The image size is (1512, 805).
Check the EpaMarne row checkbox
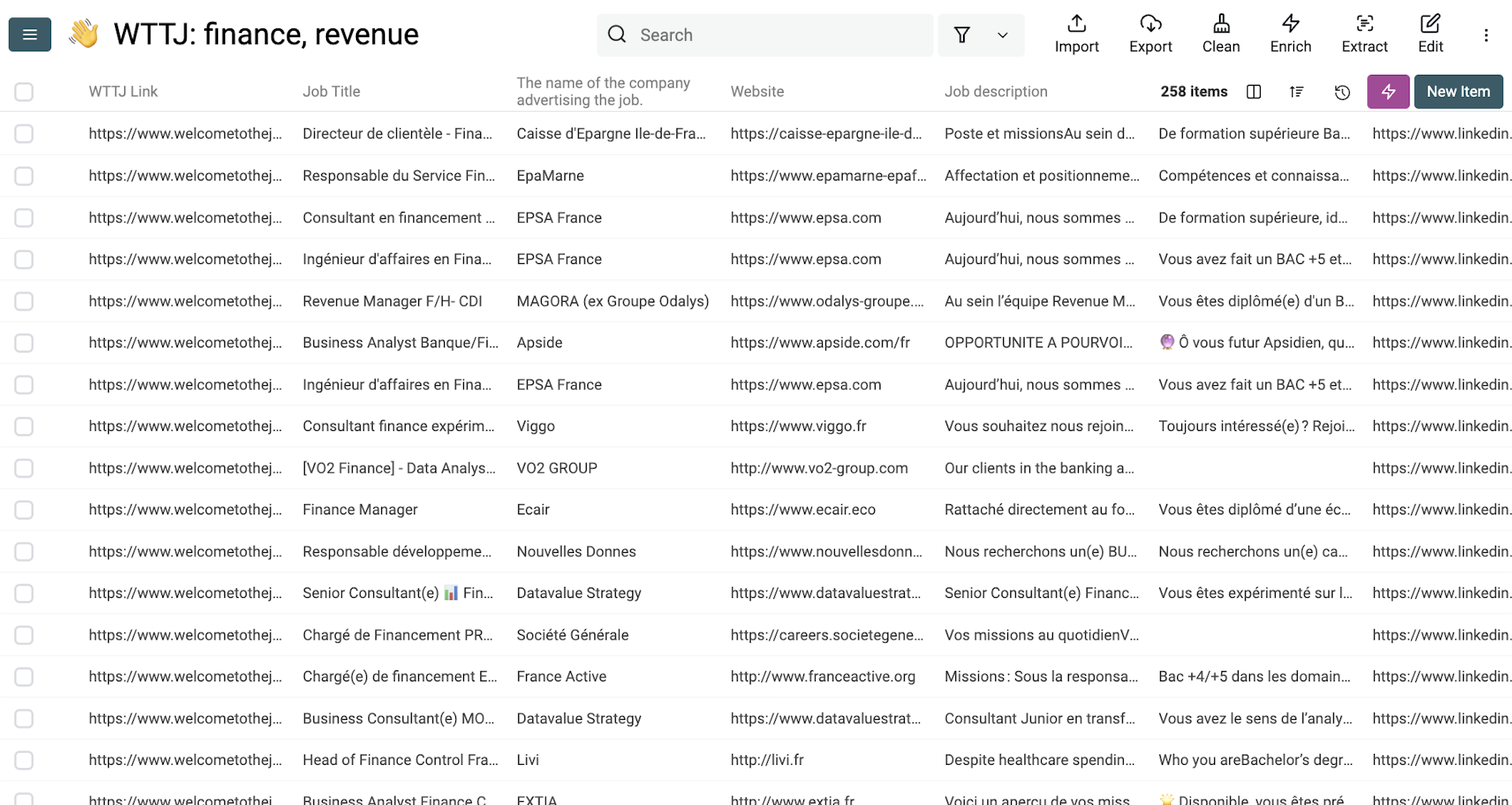click(24, 176)
